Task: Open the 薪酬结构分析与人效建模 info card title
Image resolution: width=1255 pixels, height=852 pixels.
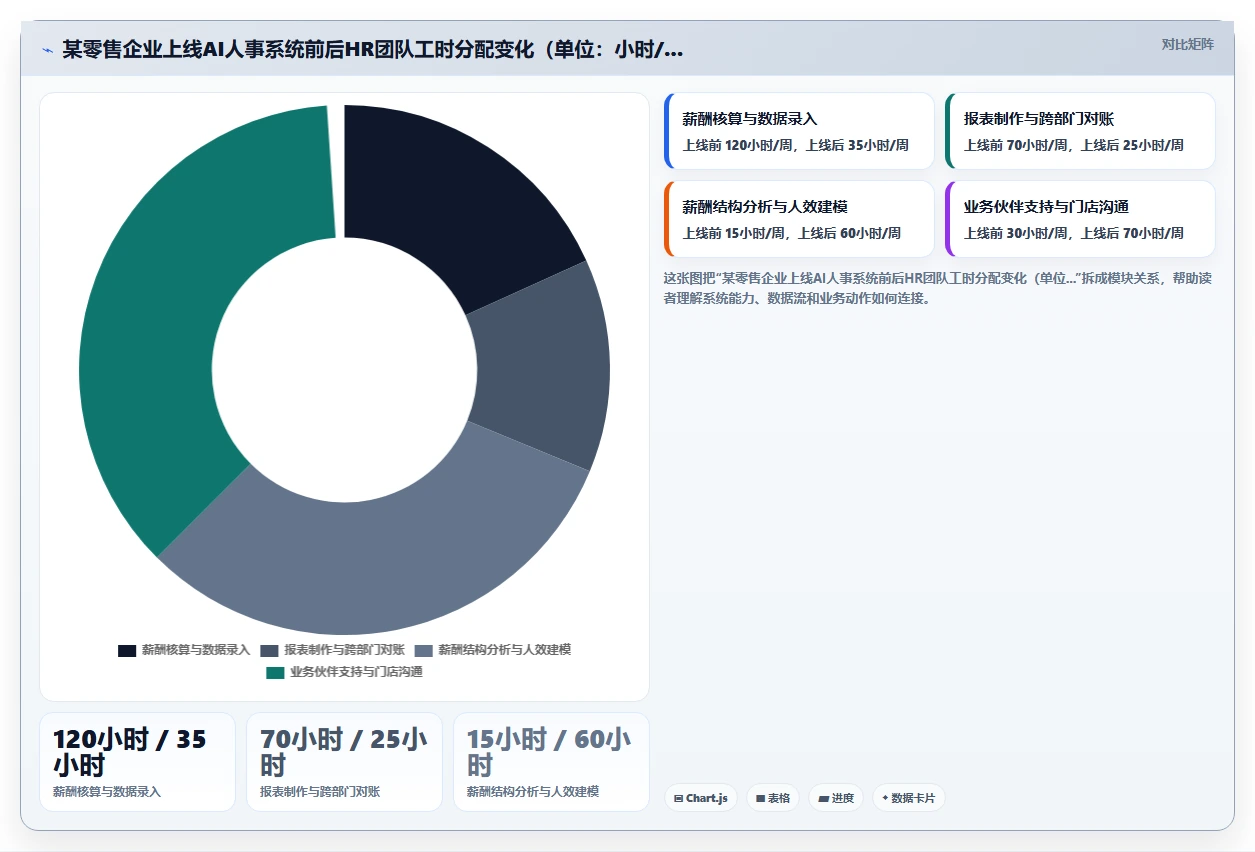Action: pos(765,207)
